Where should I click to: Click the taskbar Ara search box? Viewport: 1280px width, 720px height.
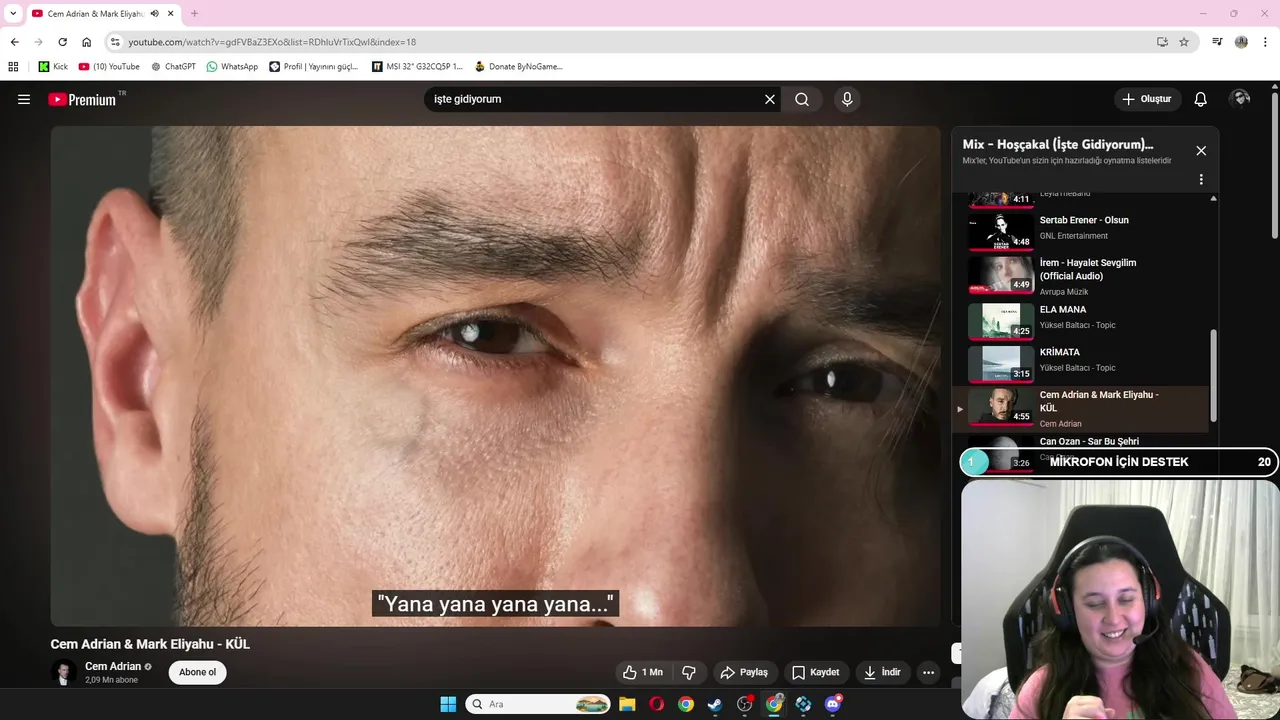point(539,704)
